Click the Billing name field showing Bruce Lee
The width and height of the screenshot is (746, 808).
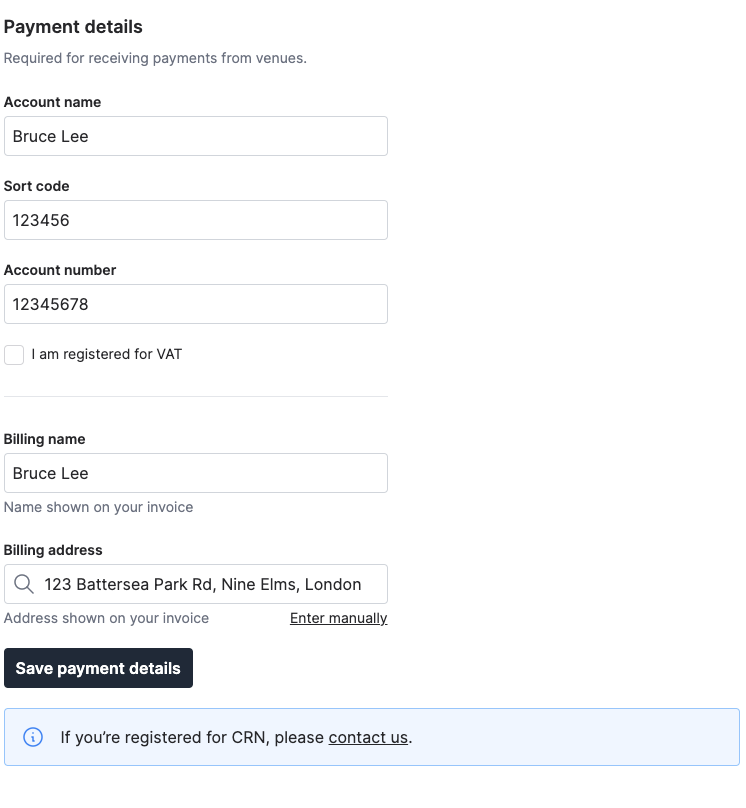coord(196,473)
